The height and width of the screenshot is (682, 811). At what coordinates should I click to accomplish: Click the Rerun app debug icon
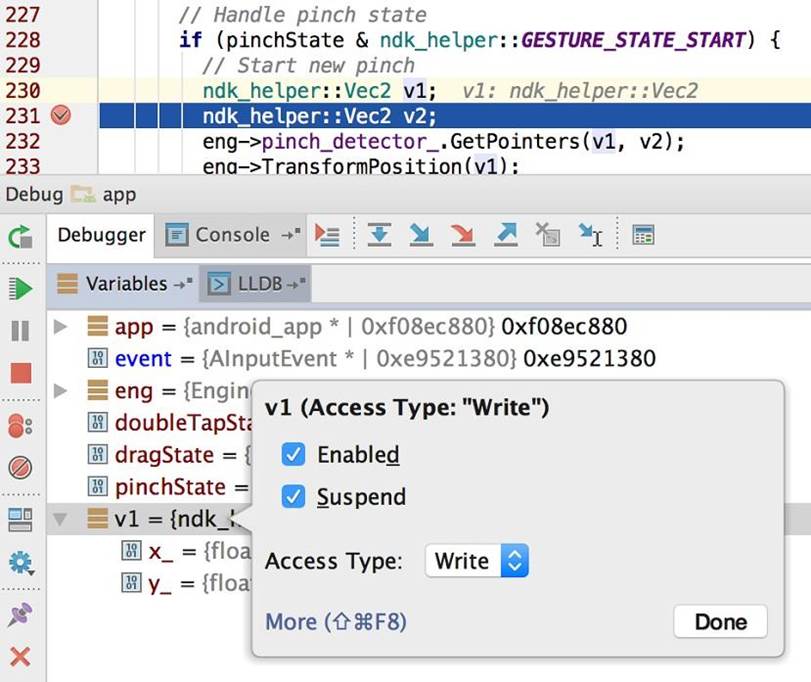point(20,236)
